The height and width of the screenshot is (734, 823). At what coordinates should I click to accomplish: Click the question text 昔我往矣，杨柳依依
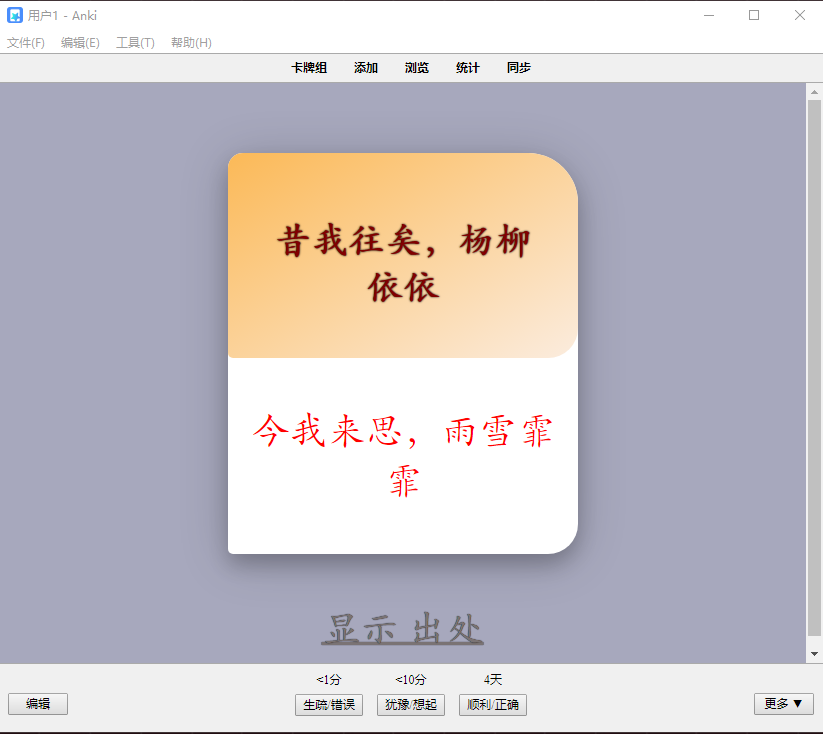pos(403,264)
